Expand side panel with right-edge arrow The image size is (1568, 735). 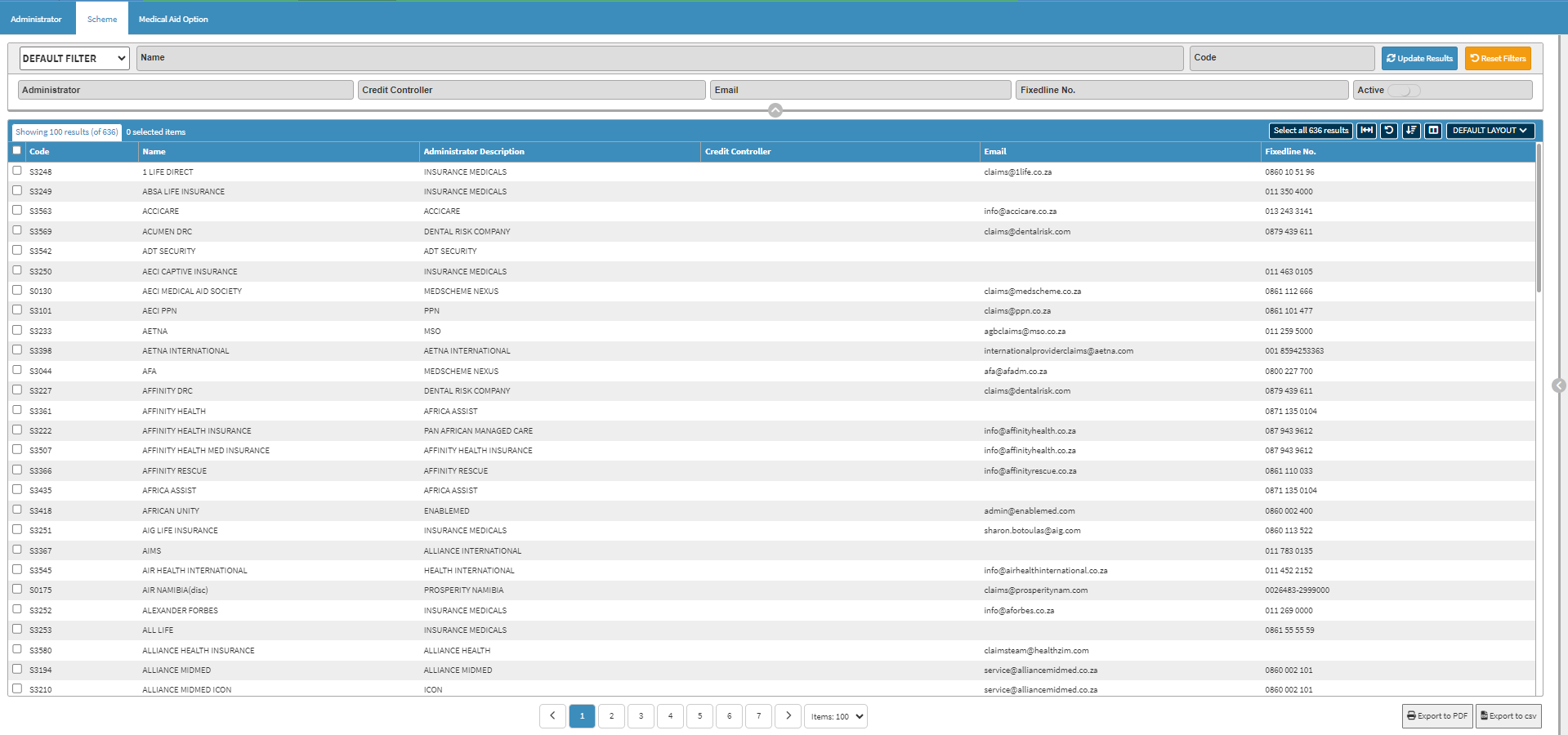point(1559,385)
